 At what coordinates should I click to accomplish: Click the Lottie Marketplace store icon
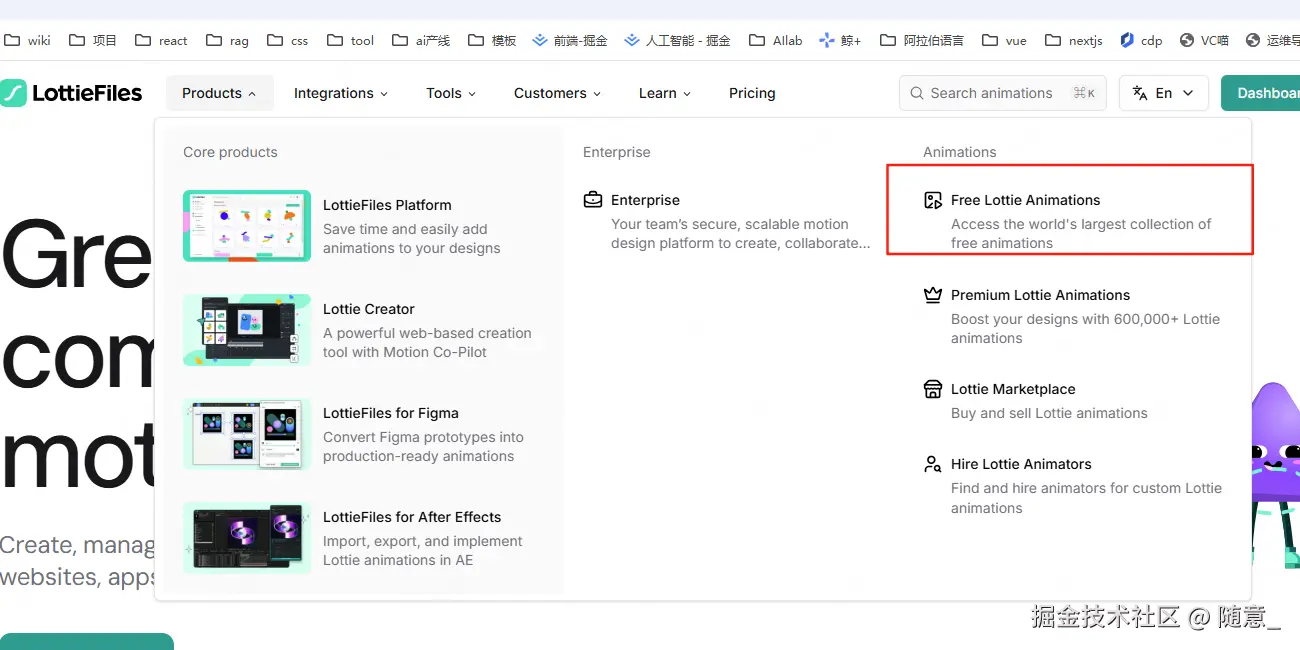tap(933, 389)
